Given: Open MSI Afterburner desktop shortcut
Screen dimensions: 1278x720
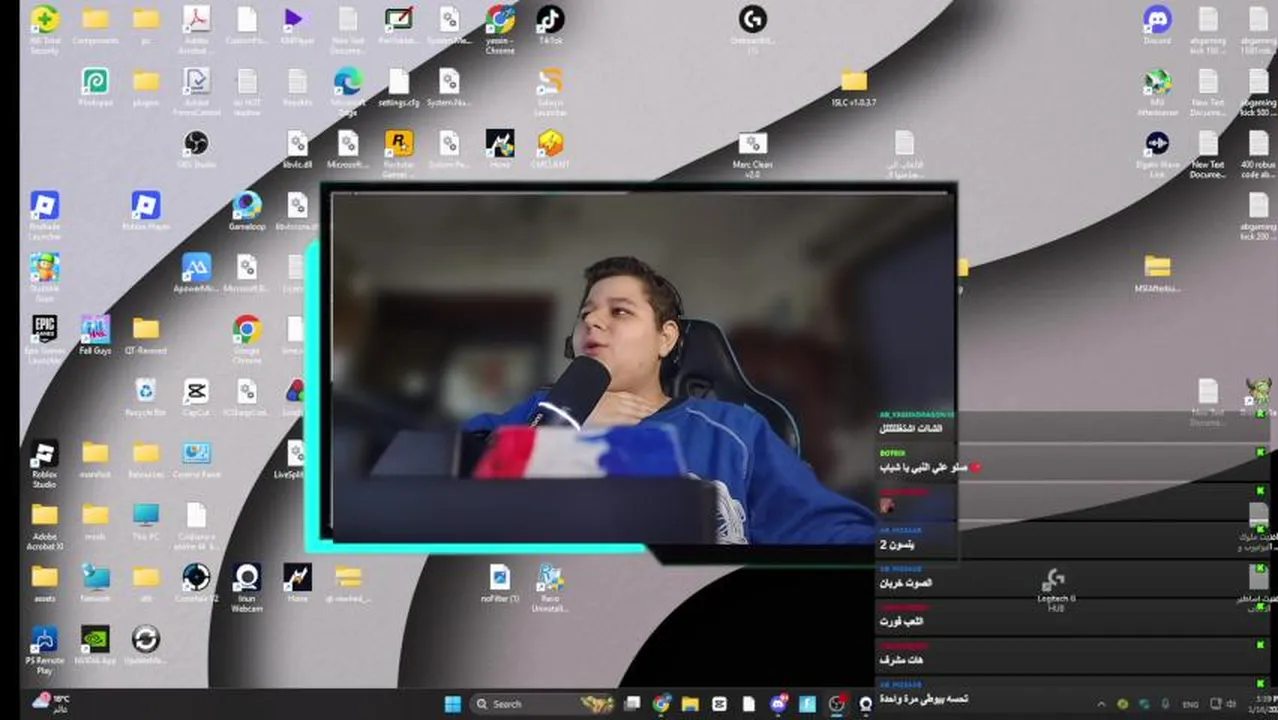Looking at the screenshot, I should pyautogui.click(x=1157, y=92).
